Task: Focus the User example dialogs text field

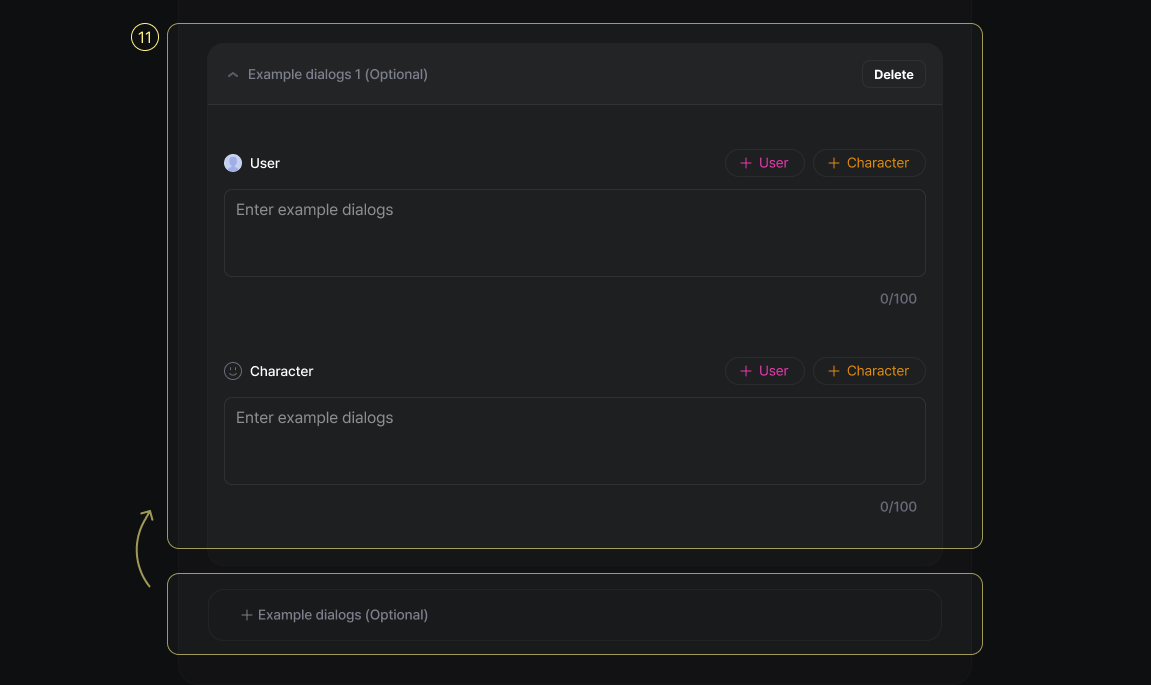Action: pos(574,233)
